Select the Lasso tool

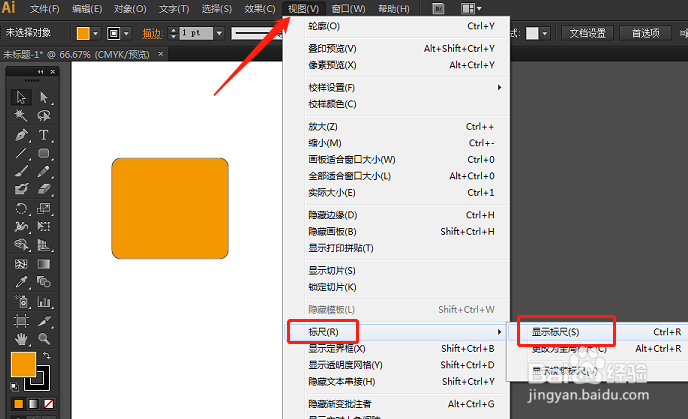(43, 116)
